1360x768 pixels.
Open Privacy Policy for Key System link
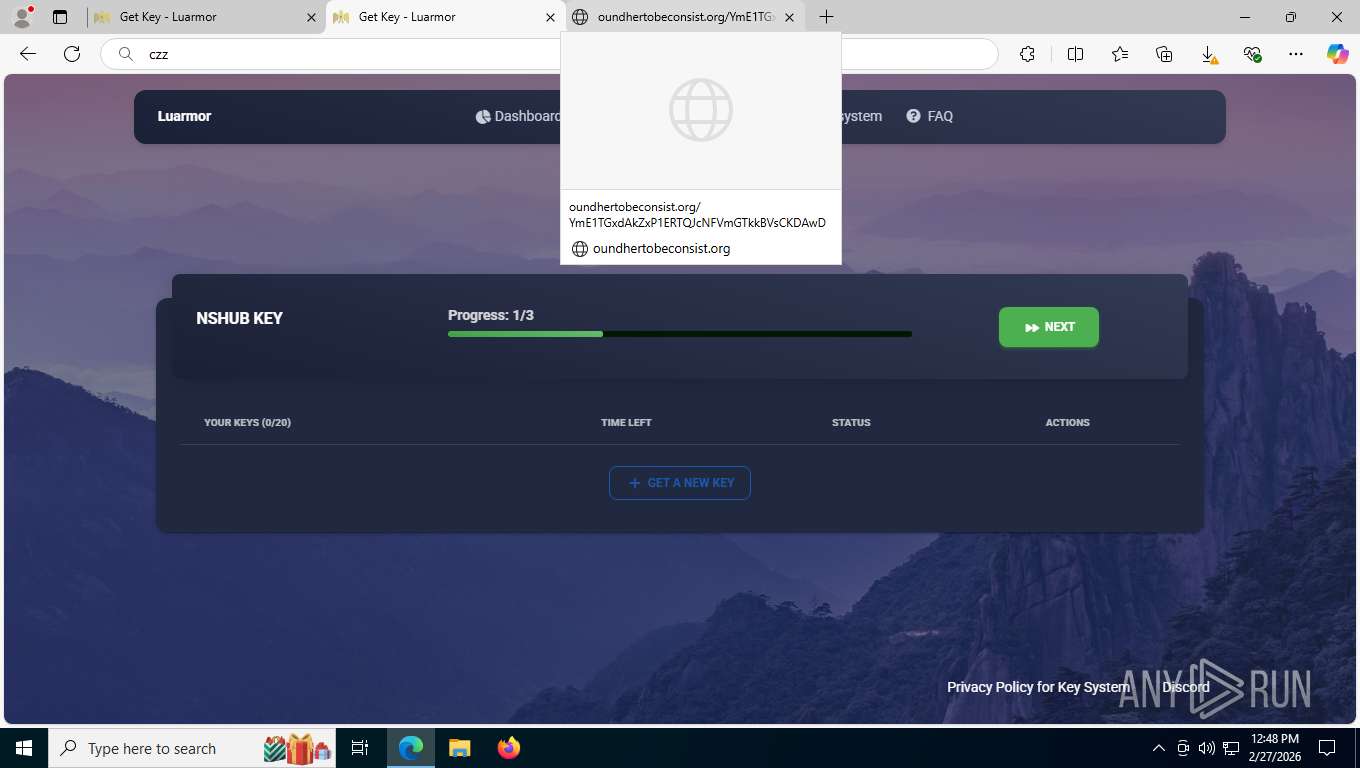coord(1038,687)
